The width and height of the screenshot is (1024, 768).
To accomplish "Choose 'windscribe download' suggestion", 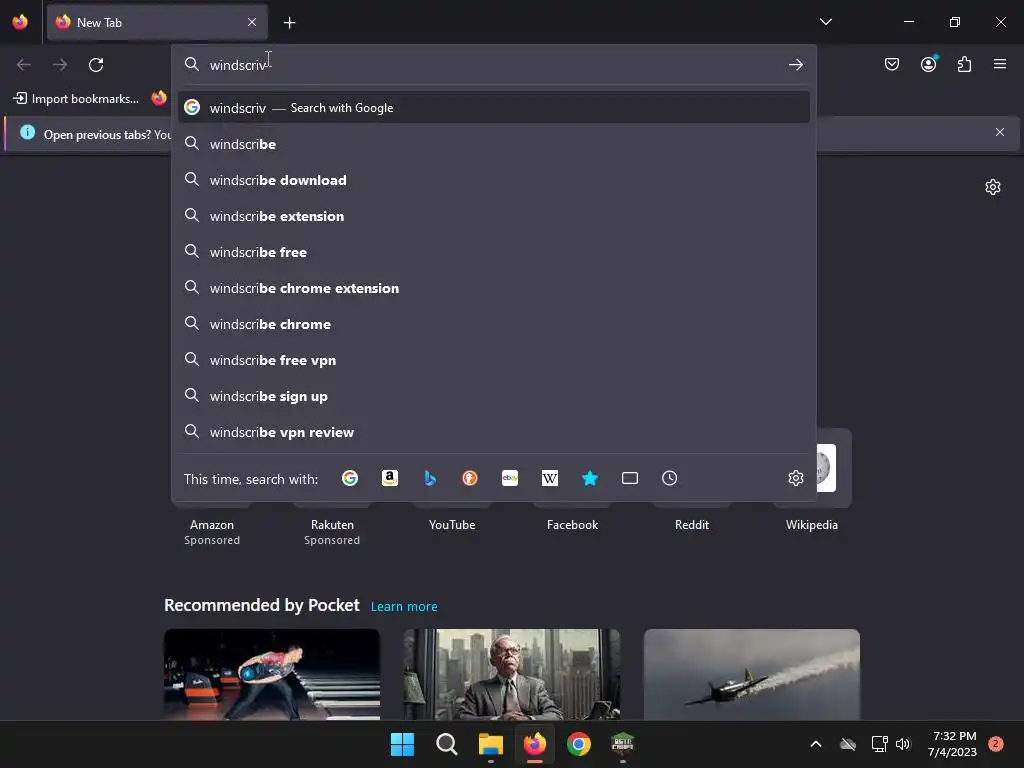I will click(x=494, y=180).
